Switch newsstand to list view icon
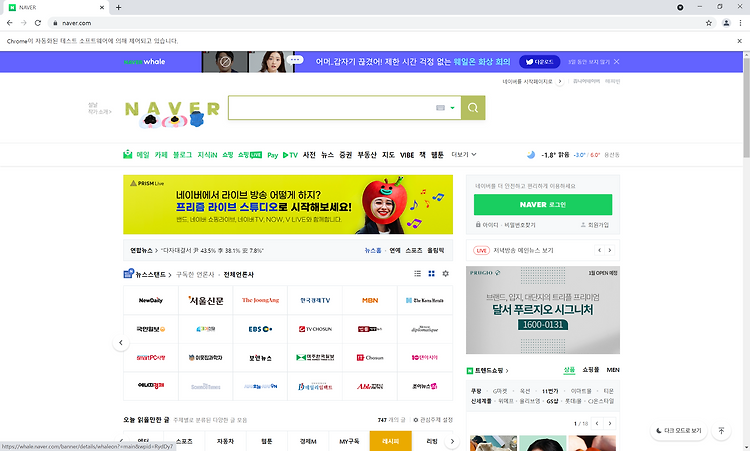Image resolution: width=750 pixels, height=451 pixels. click(418, 274)
